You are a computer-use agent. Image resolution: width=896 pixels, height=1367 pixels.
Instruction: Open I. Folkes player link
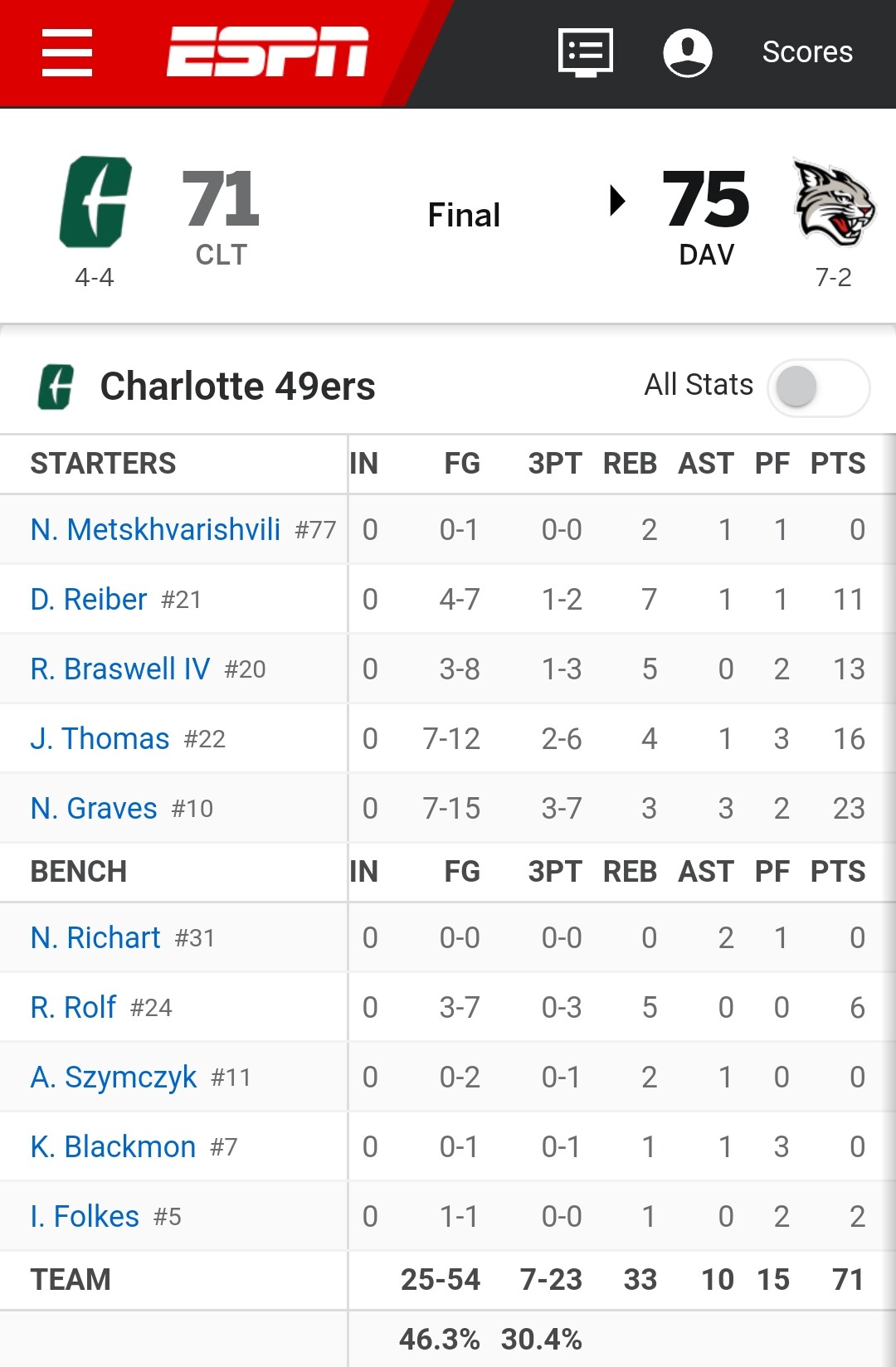pos(85,1216)
